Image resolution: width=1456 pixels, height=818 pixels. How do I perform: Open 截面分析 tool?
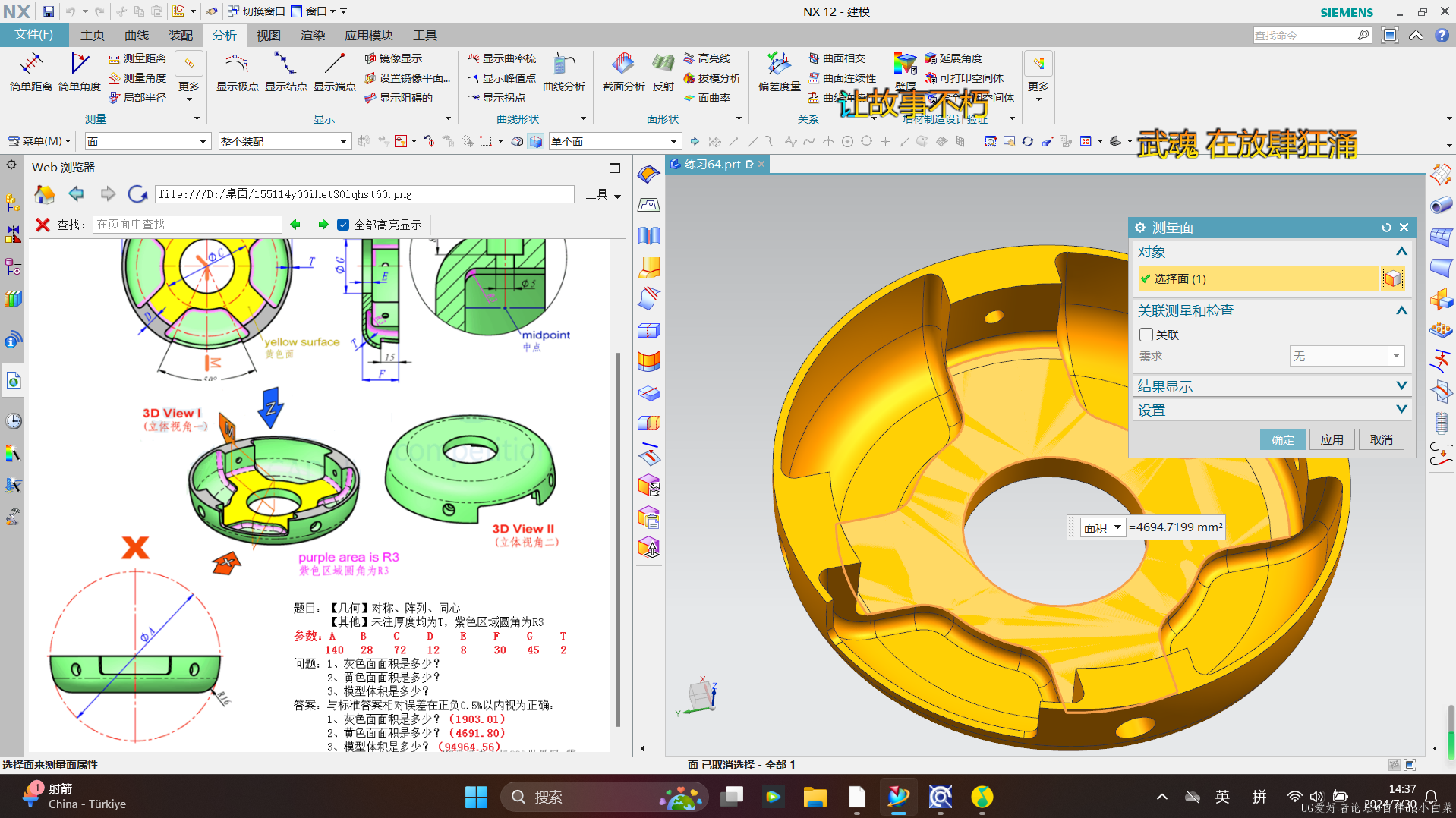624,72
